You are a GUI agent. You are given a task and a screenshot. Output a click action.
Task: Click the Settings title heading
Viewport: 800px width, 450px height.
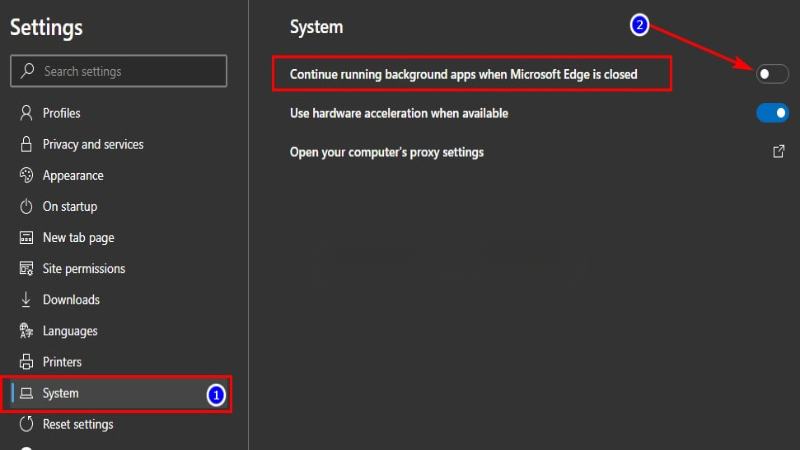coord(46,28)
